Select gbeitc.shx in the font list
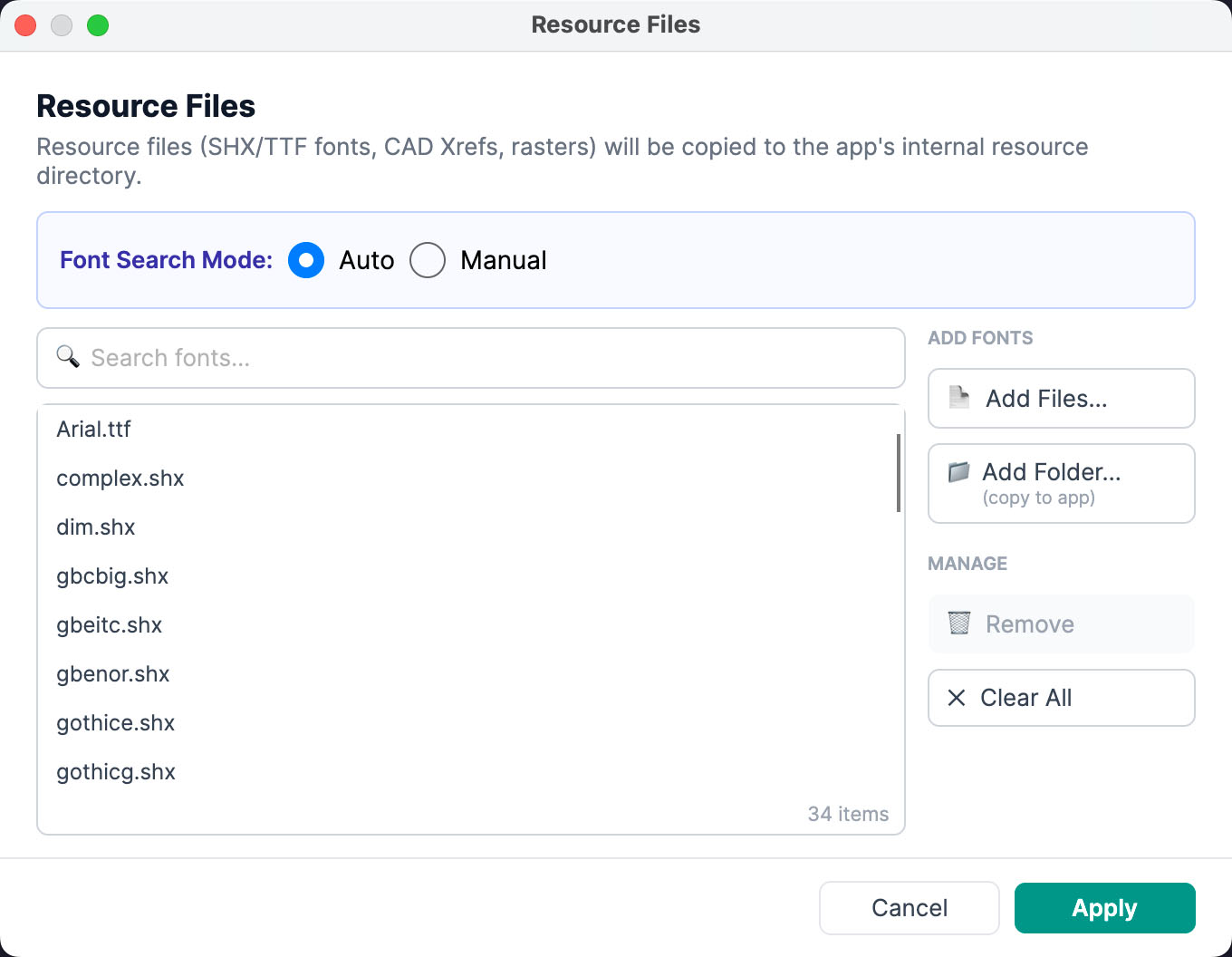 click(471, 625)
